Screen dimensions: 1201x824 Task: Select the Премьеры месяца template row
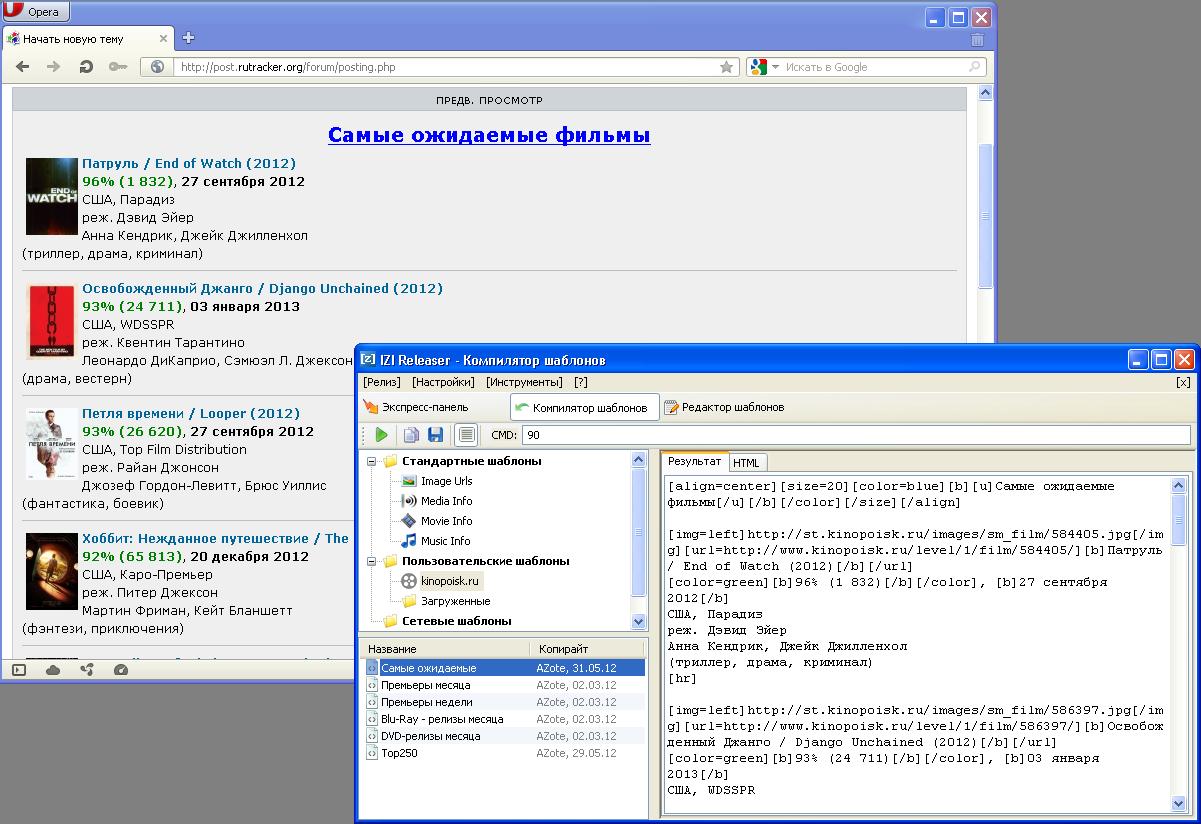pyautogui.click(x=504, y=685)
